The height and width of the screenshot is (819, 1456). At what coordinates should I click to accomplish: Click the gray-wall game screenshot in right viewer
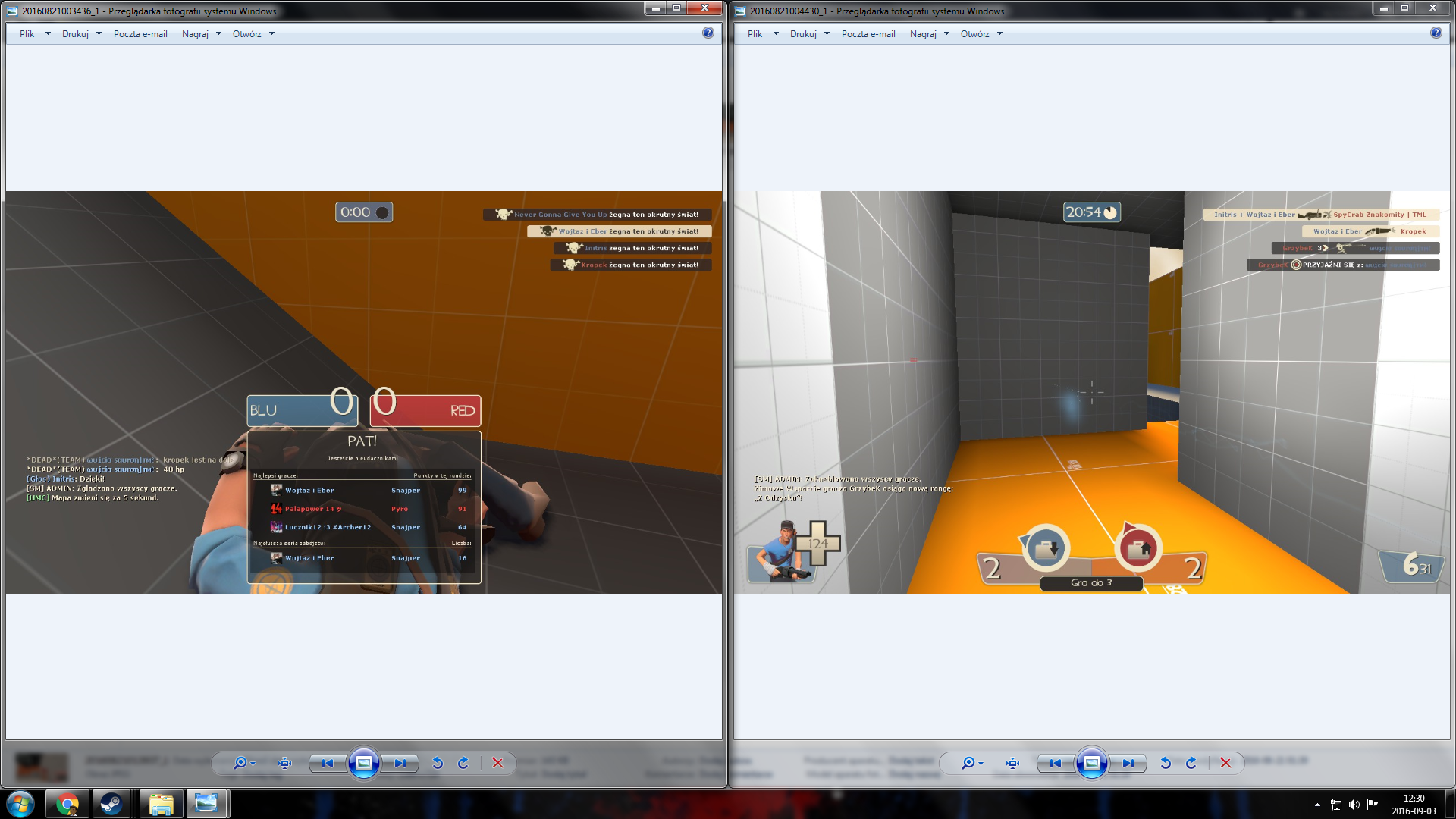coord(1092,392)
